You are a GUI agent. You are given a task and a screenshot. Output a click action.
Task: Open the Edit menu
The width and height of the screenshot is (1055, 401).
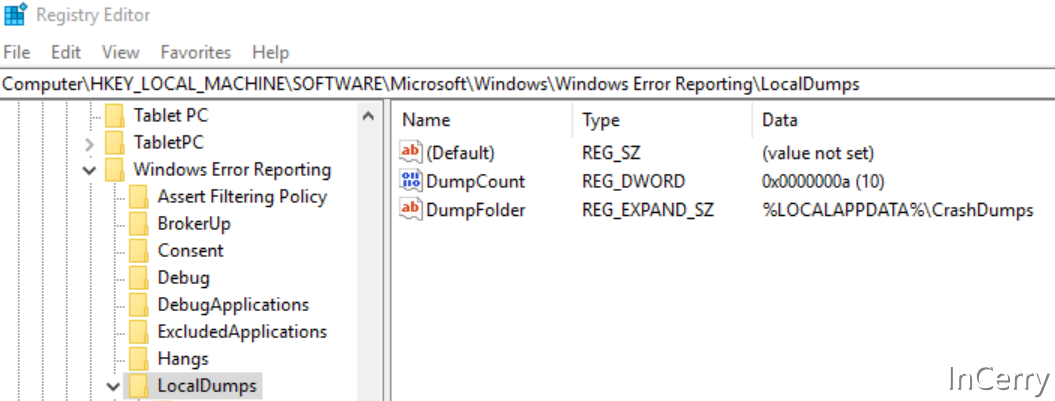(66, 52)
